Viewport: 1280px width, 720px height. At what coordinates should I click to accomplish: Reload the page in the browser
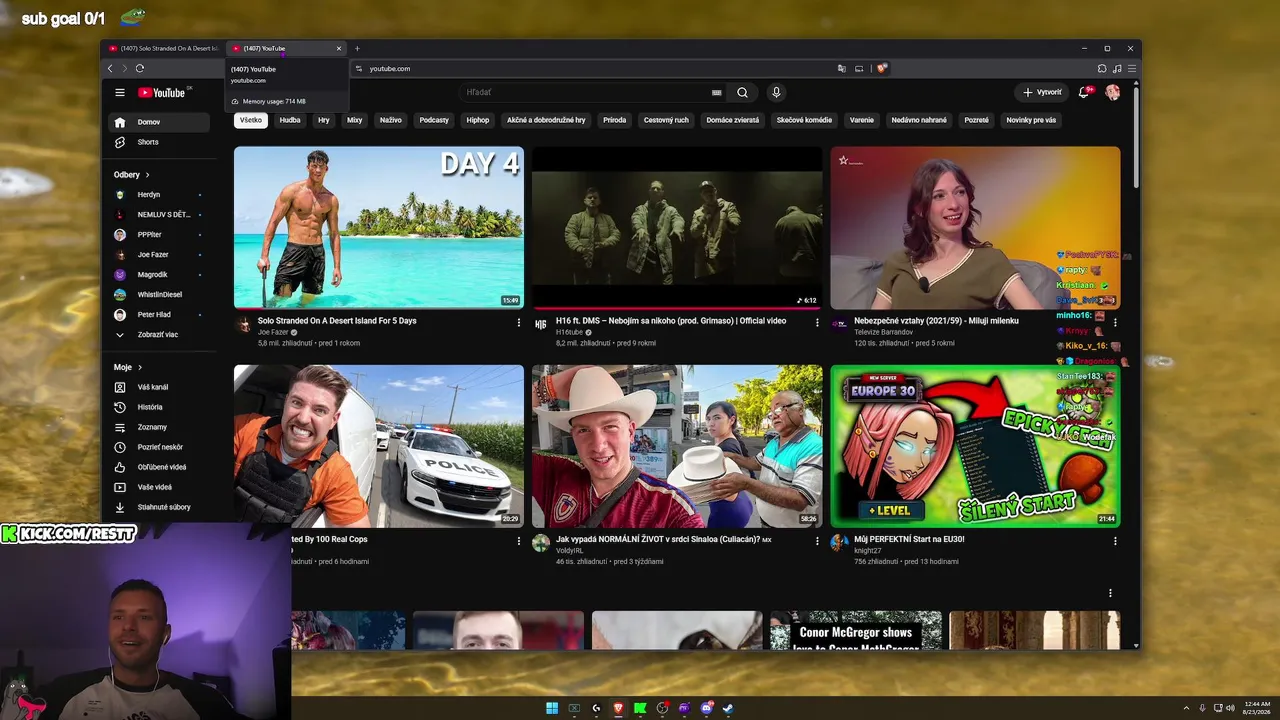[139, 68]
